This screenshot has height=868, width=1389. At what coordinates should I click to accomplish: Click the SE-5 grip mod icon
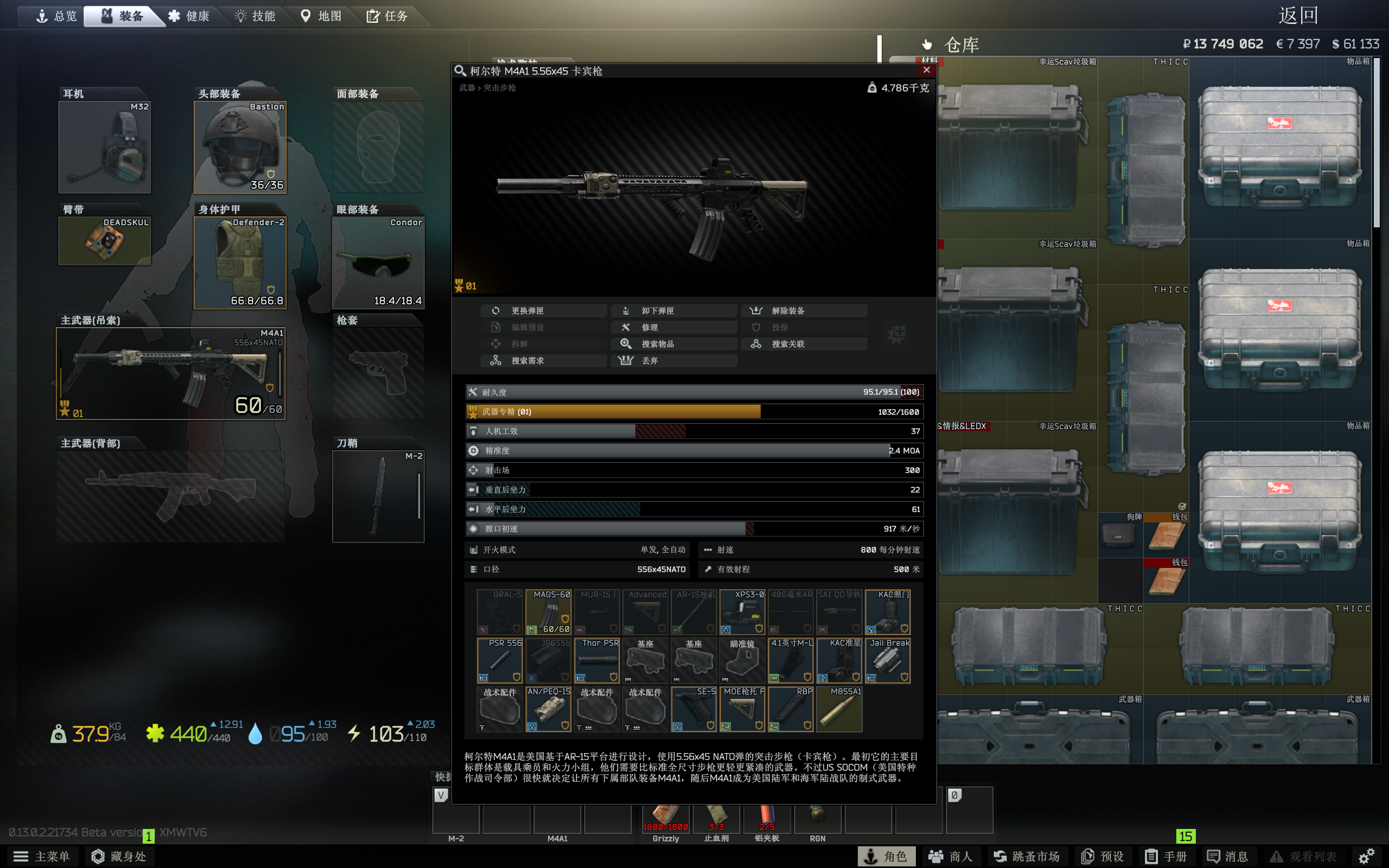[x=694, y=709]
